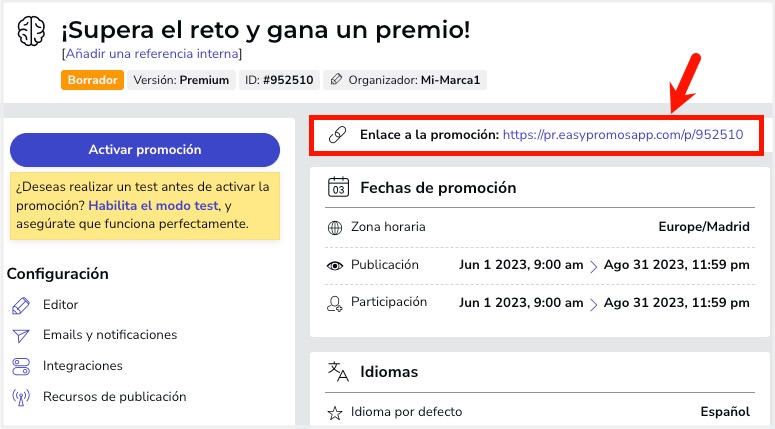Click the calendar icon by Fechas de promoción

point(339,187)
